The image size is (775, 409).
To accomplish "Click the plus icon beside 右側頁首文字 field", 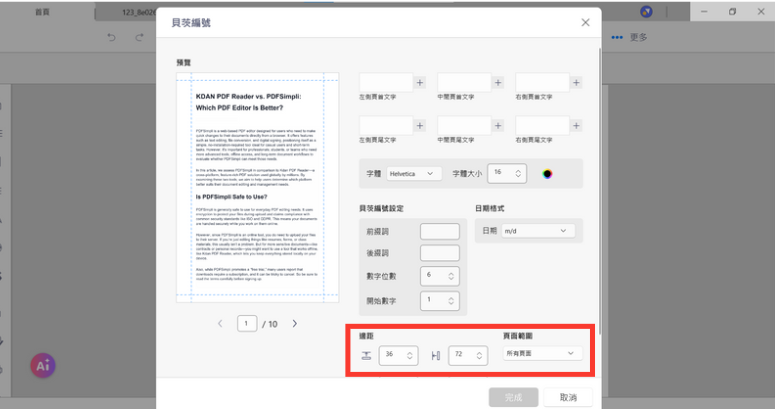I will 577,83.
